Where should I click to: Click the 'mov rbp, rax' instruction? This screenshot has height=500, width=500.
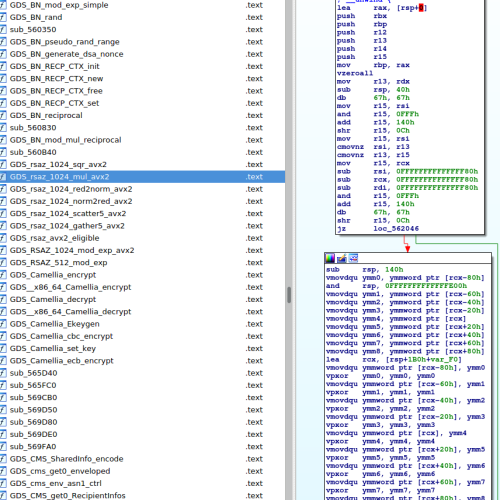373,65
